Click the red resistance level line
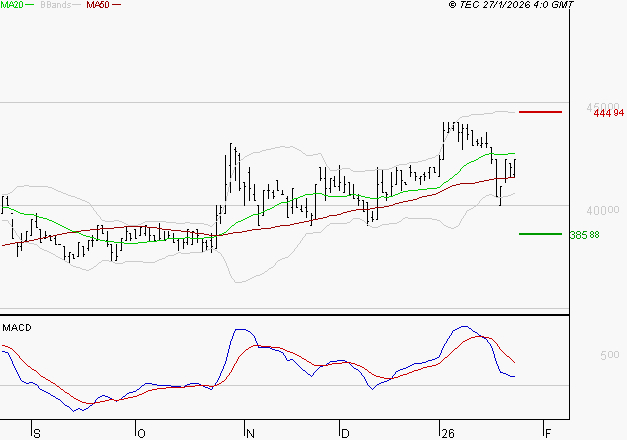The width and height of the screenshot is (627, 440). tap(540, 112)
